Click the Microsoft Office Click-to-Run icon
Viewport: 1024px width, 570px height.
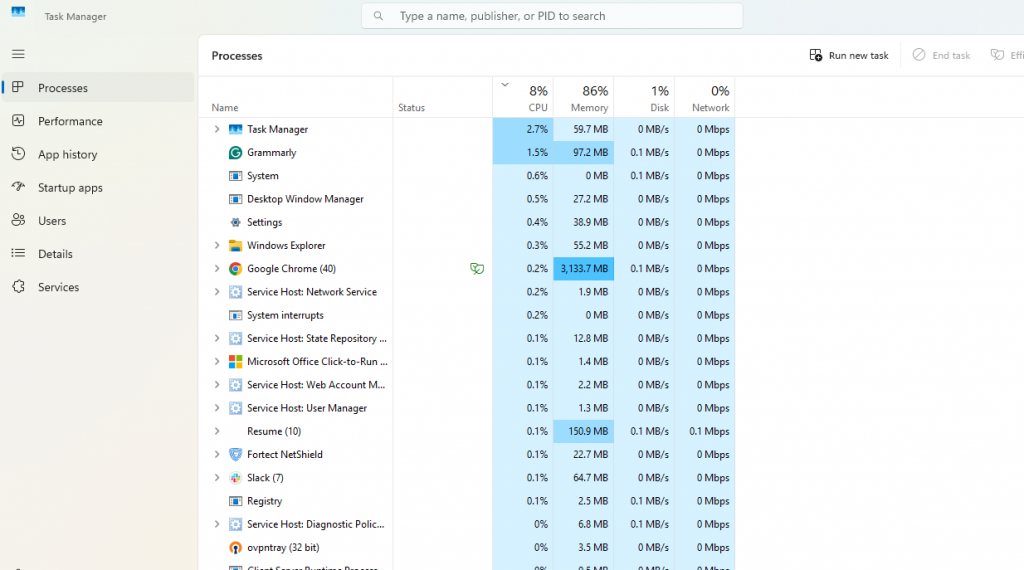(x=235, y=362)
